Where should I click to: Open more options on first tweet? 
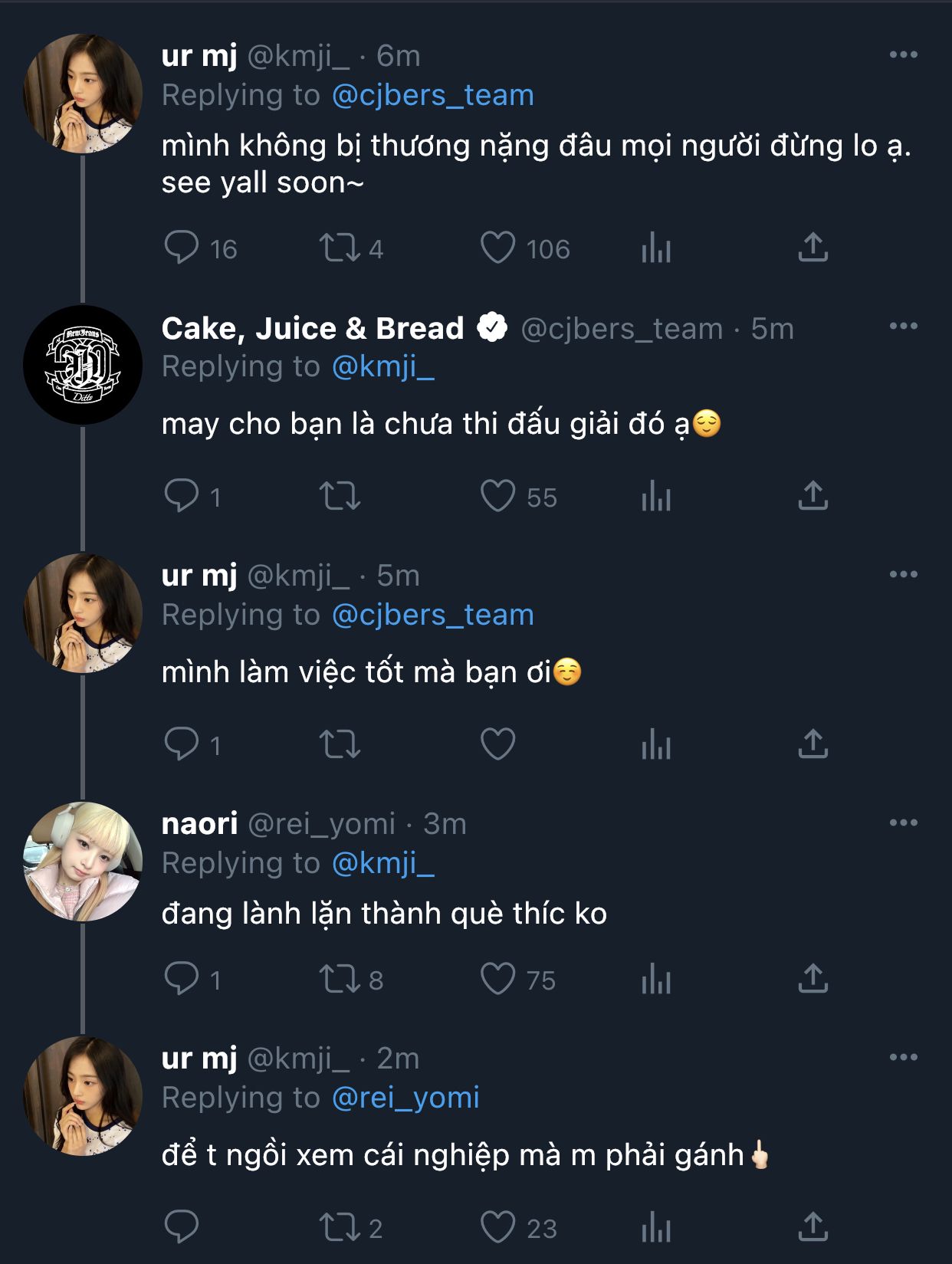(x=903, y=54)
